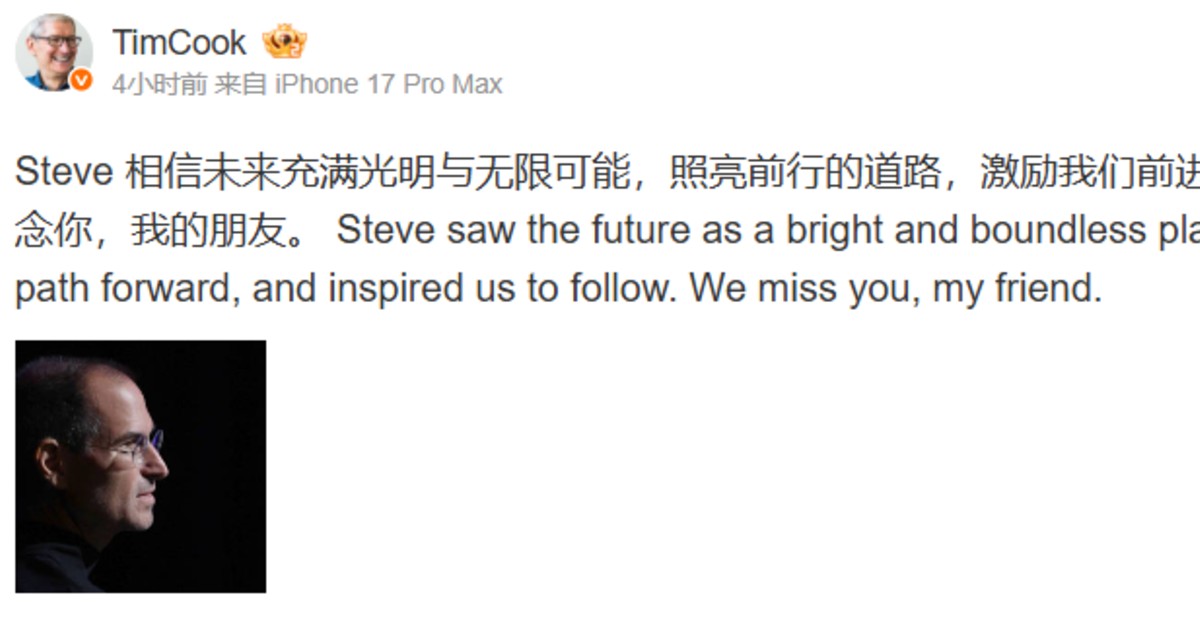
Task: Click the phrase "激励我们前进"
Action: click(x=1088, y=173)
